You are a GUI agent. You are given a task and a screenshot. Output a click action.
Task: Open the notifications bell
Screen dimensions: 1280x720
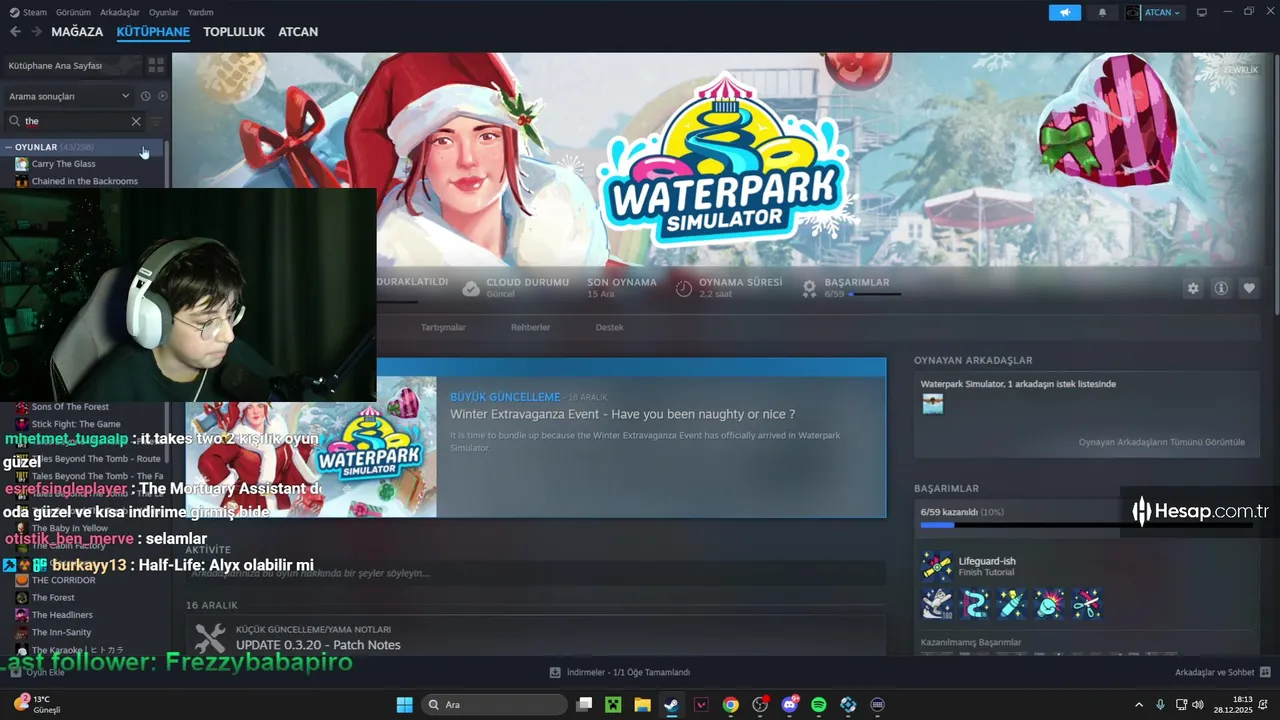tap(1103, 12)
